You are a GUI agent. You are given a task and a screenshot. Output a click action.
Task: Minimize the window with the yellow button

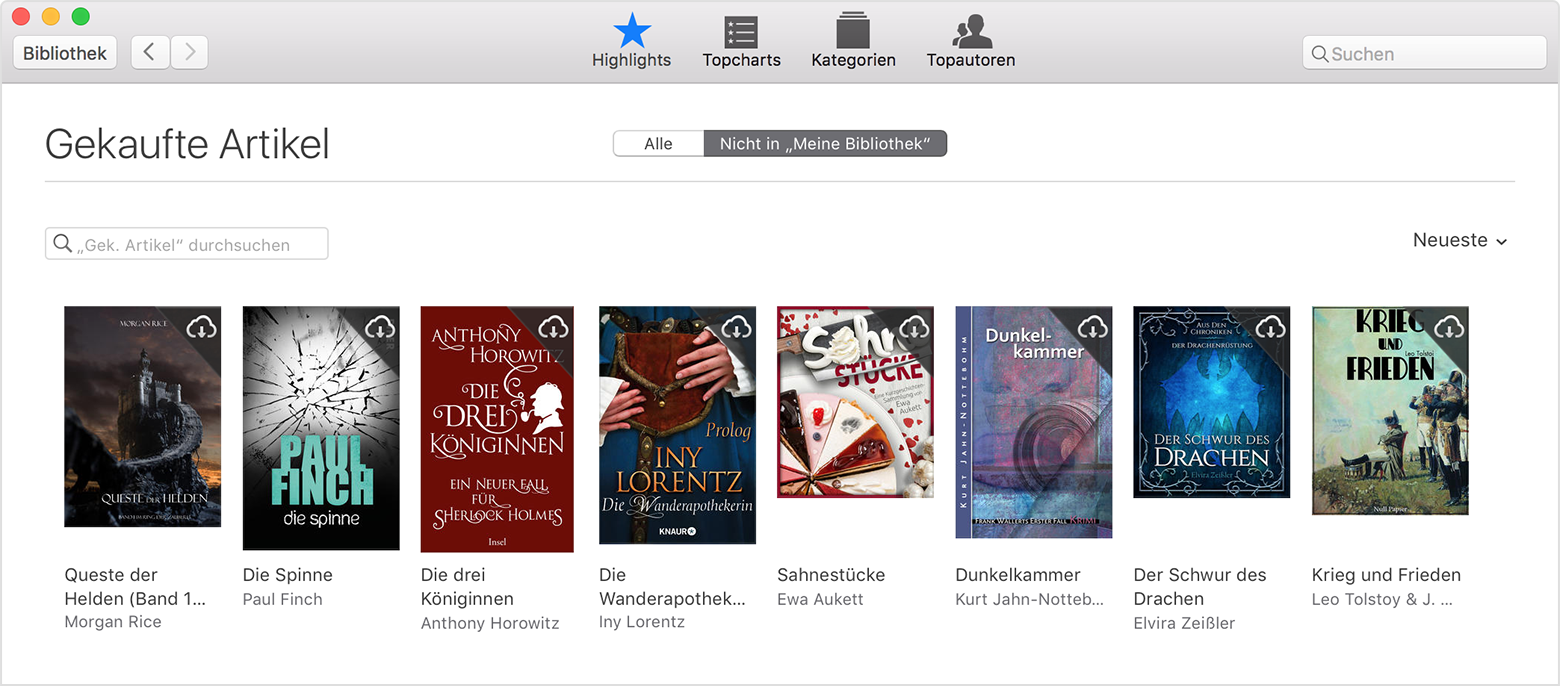(51, 16)
